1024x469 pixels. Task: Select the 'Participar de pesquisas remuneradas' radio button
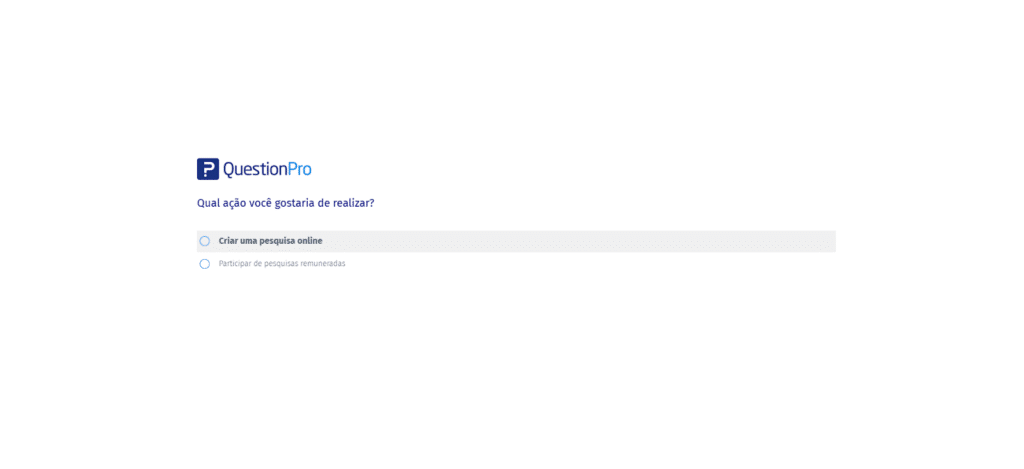click(204, 264)
